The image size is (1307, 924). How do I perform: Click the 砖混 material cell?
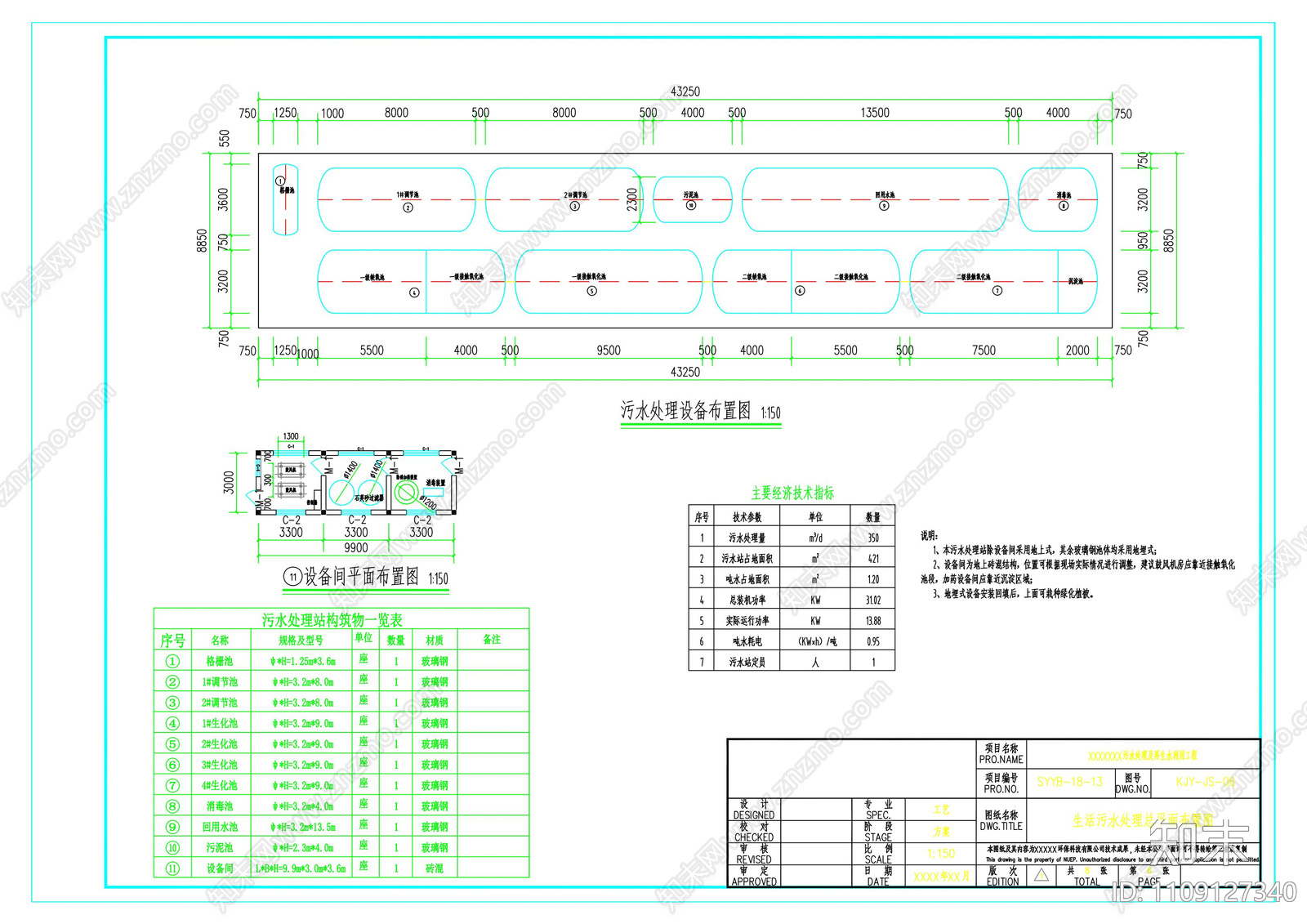(435, 868)
